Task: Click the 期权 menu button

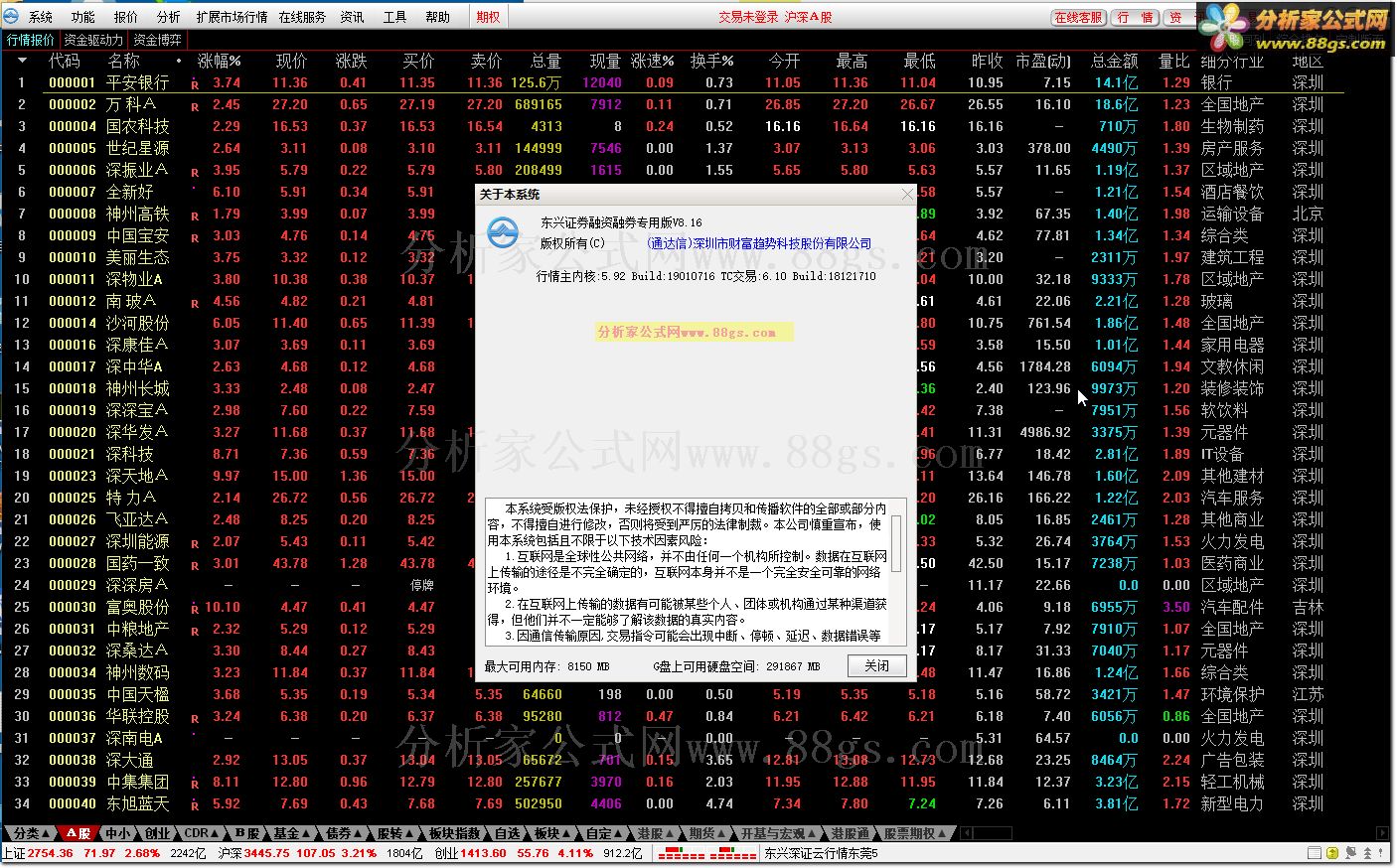Action: coord(488,17)
